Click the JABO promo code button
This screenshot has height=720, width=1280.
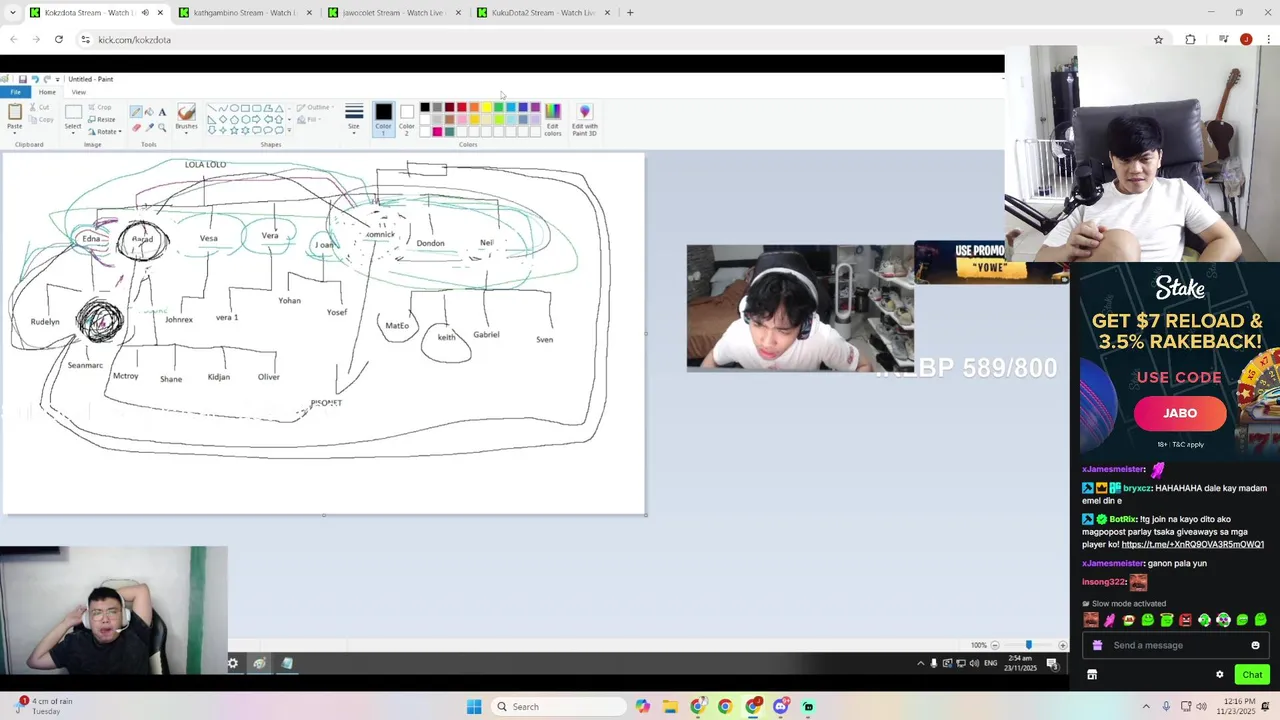[x=1180, y=413]
